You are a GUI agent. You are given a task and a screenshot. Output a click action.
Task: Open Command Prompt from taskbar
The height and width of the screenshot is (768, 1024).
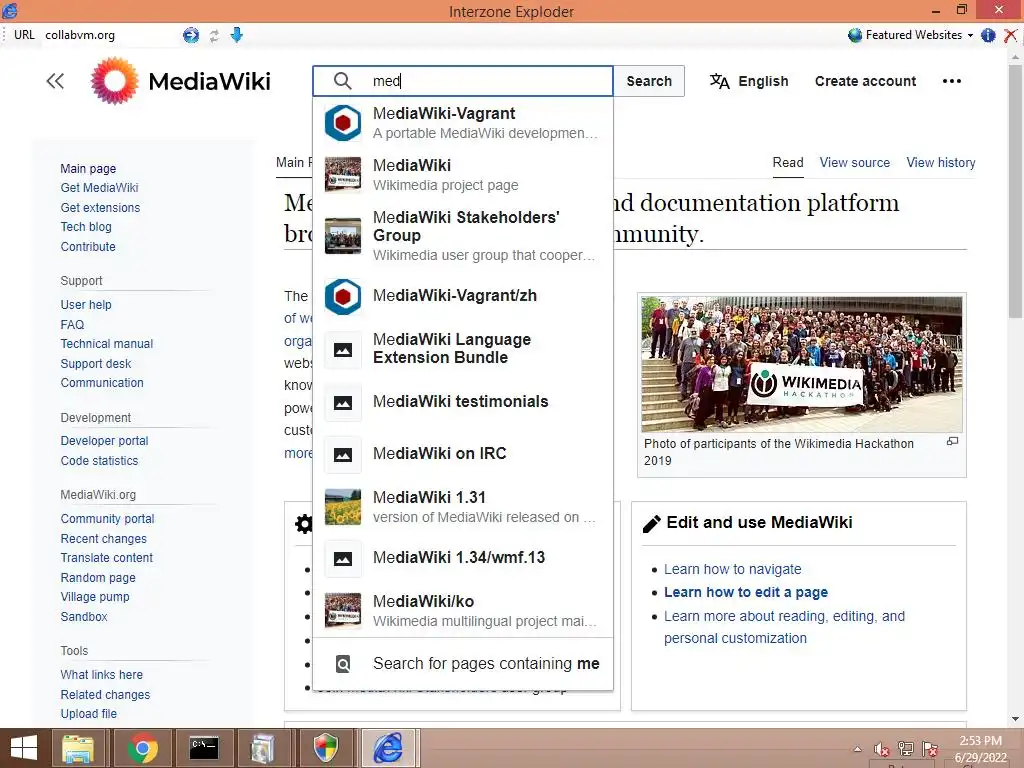point(204,748)
